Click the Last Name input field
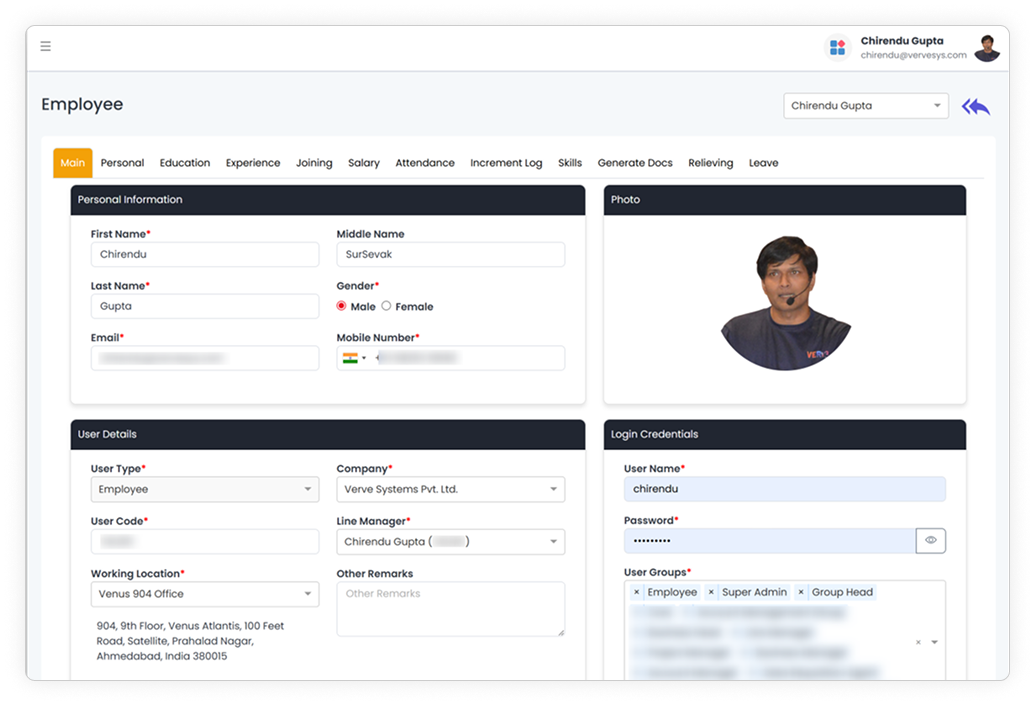Image resolution: width=1035 pixels, height=706 pixels. (205, 306)
